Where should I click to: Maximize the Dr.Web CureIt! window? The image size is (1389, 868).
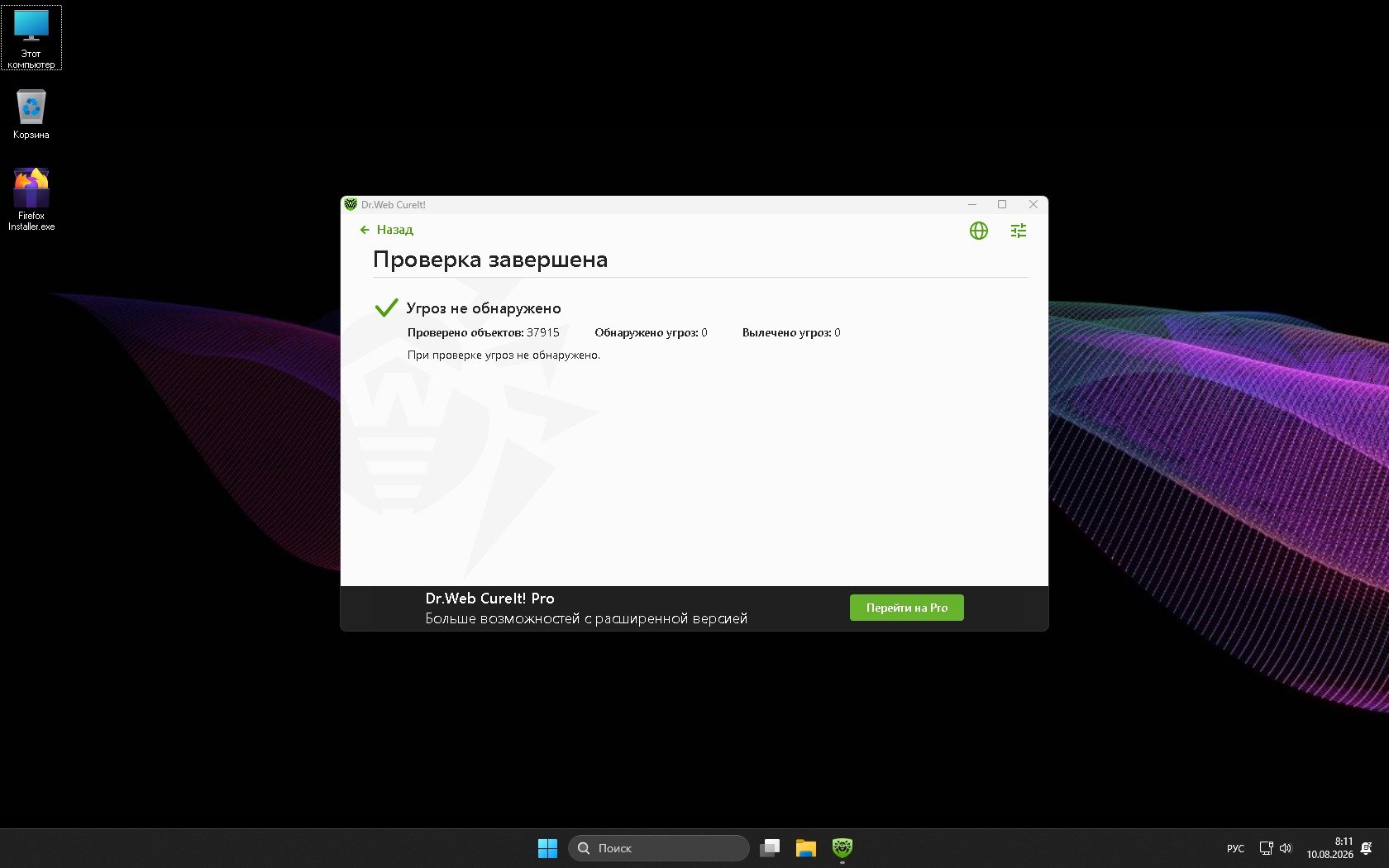coord(1002,204)
